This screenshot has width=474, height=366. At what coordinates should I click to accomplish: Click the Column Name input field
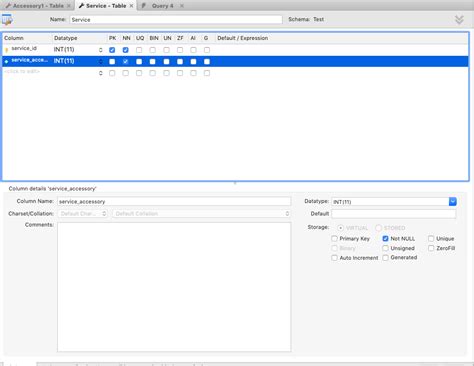tap(174, 201)
